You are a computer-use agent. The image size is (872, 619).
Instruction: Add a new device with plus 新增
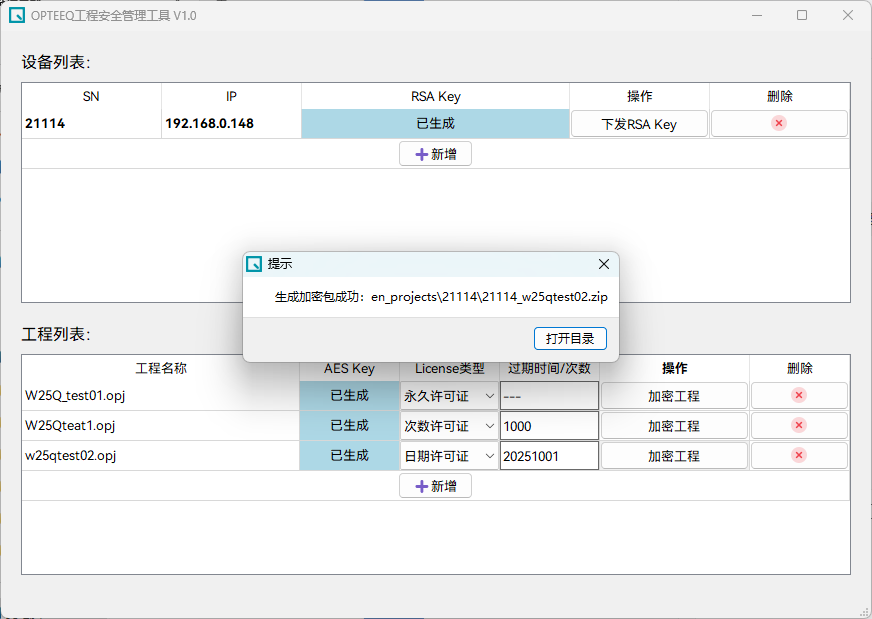[435, 154]
